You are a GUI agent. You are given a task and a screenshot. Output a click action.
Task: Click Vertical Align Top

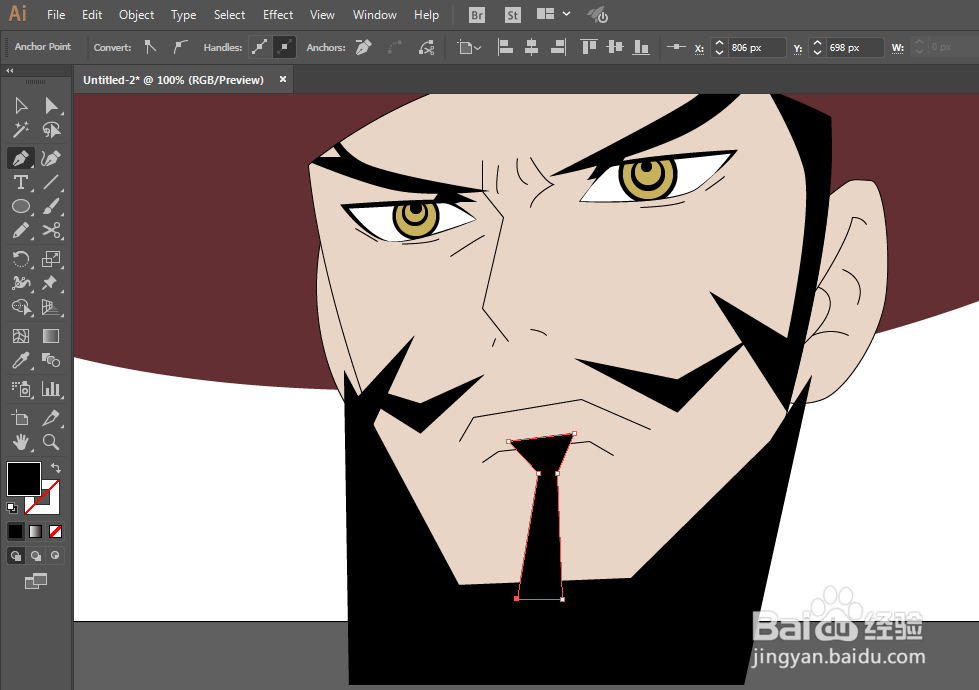click(x=588, y=47)
